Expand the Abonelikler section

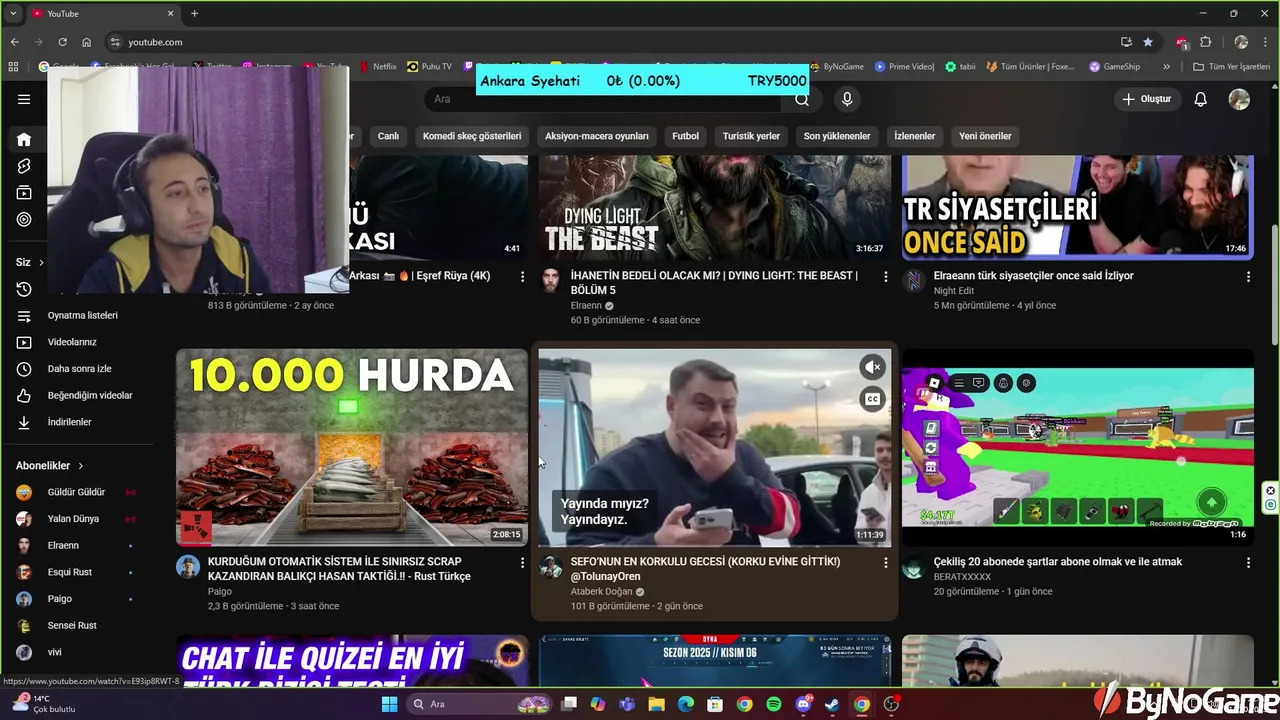click(50, 465)
